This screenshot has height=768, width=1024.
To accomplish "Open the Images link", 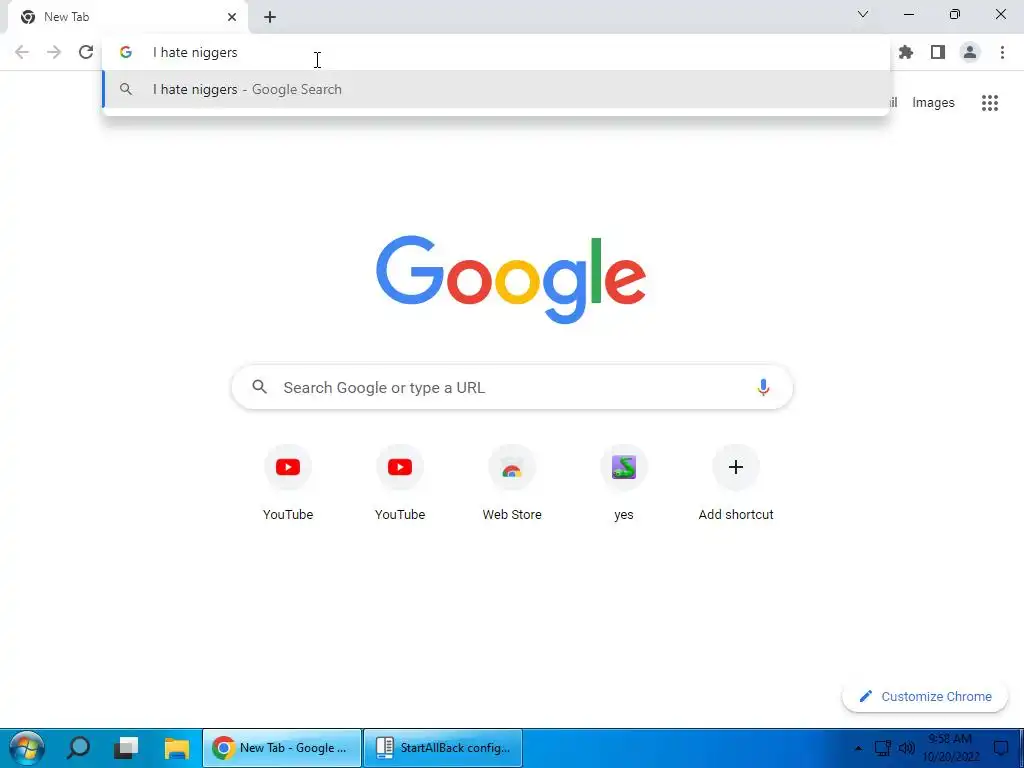I will [933, 103].
